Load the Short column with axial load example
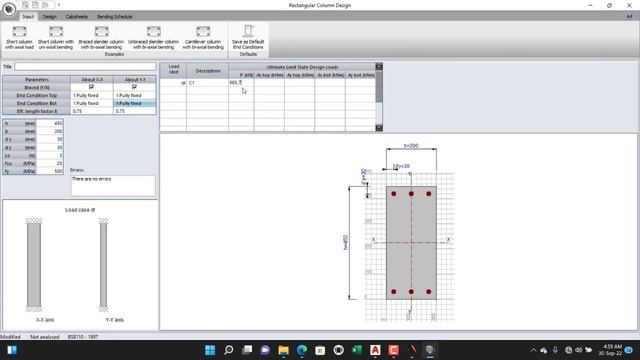640x360 pixels. click(19, 38)
